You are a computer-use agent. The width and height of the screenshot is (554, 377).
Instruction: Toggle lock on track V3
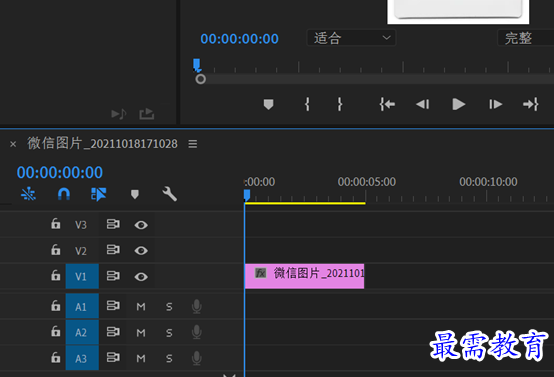pyautogui.click(x=55, y=224)
